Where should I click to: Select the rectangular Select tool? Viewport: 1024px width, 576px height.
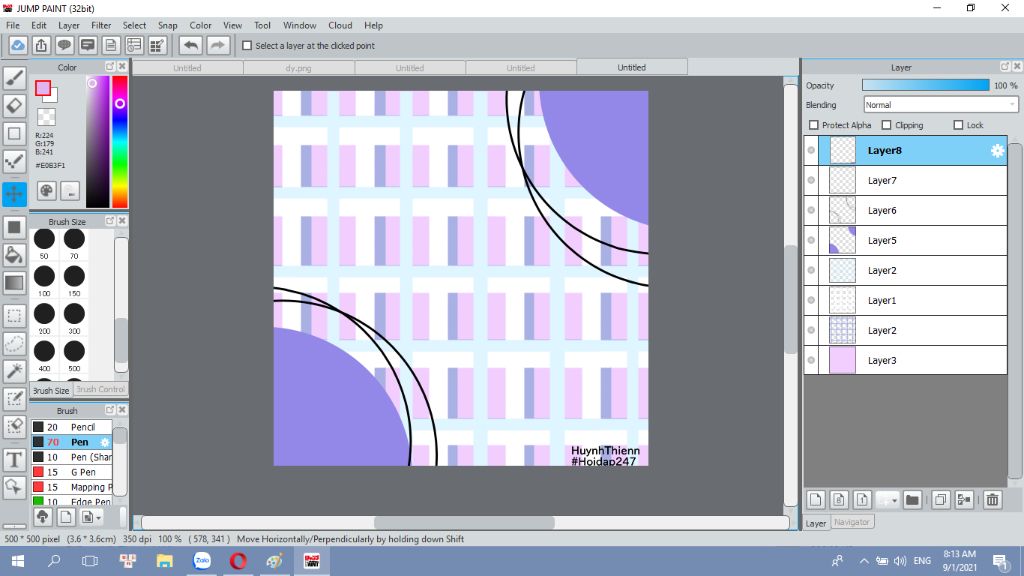pos(14,316)
